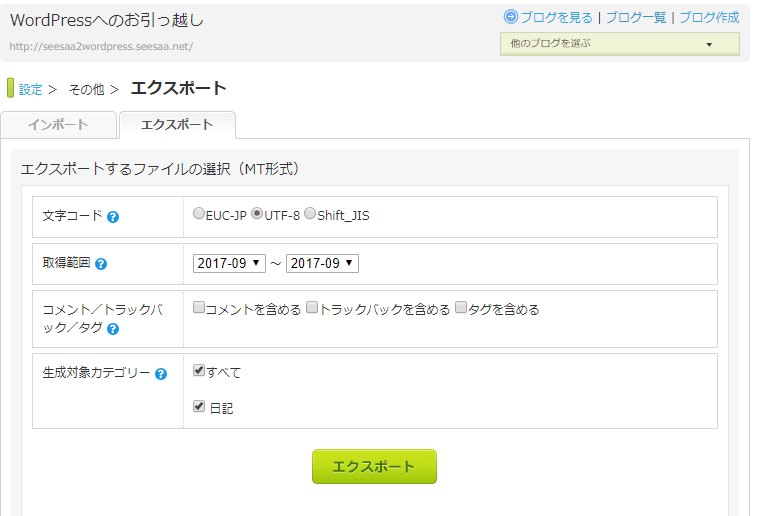The image size is (757, 516).
Task: Open the end month dropdown
Action: [322, 263]
